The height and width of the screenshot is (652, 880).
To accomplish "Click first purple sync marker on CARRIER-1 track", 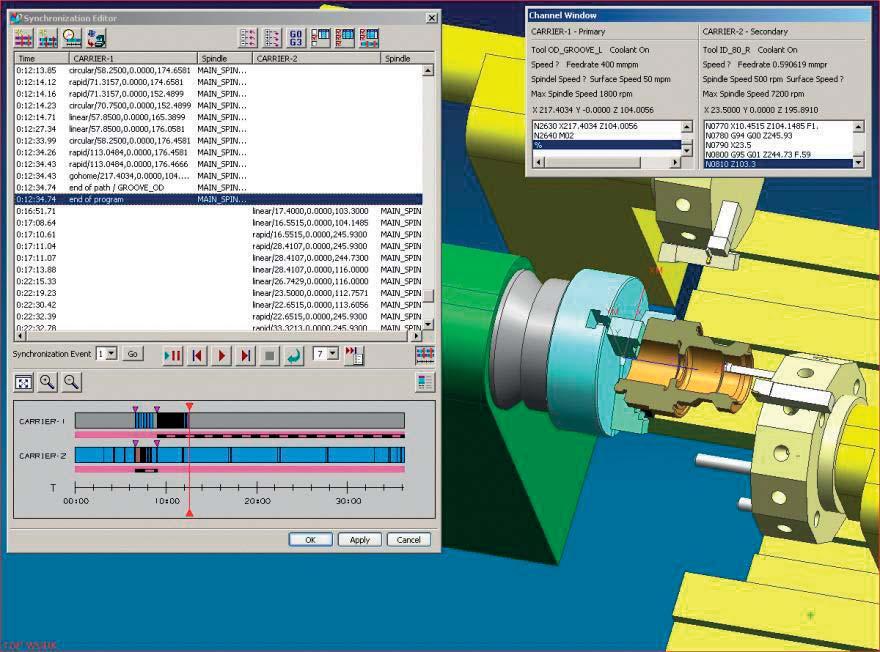I will [135, 409].
